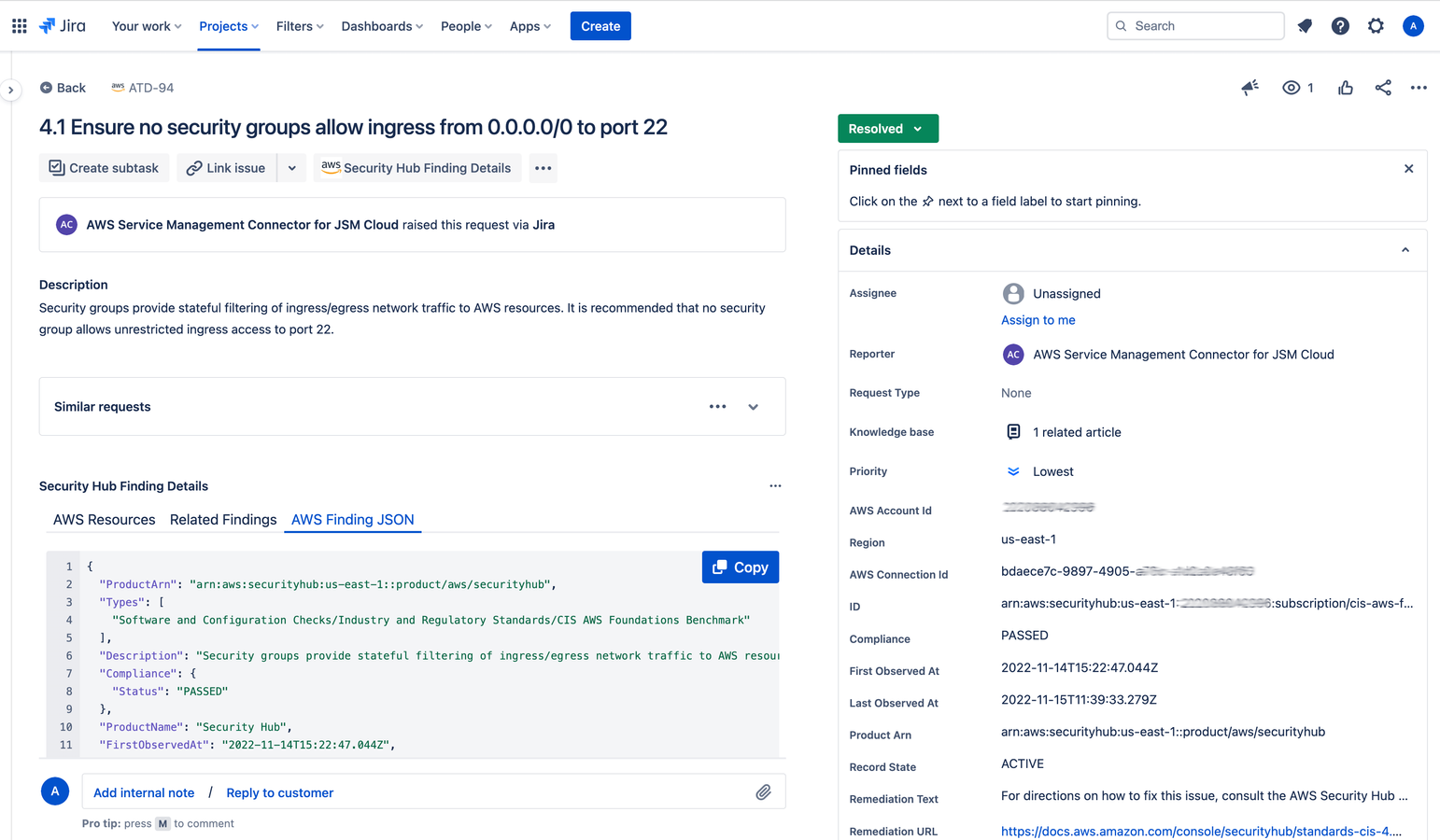Viewport: 1440px width, 840px height.
Task: Click the Jira logo
Action: click(63, 26)
